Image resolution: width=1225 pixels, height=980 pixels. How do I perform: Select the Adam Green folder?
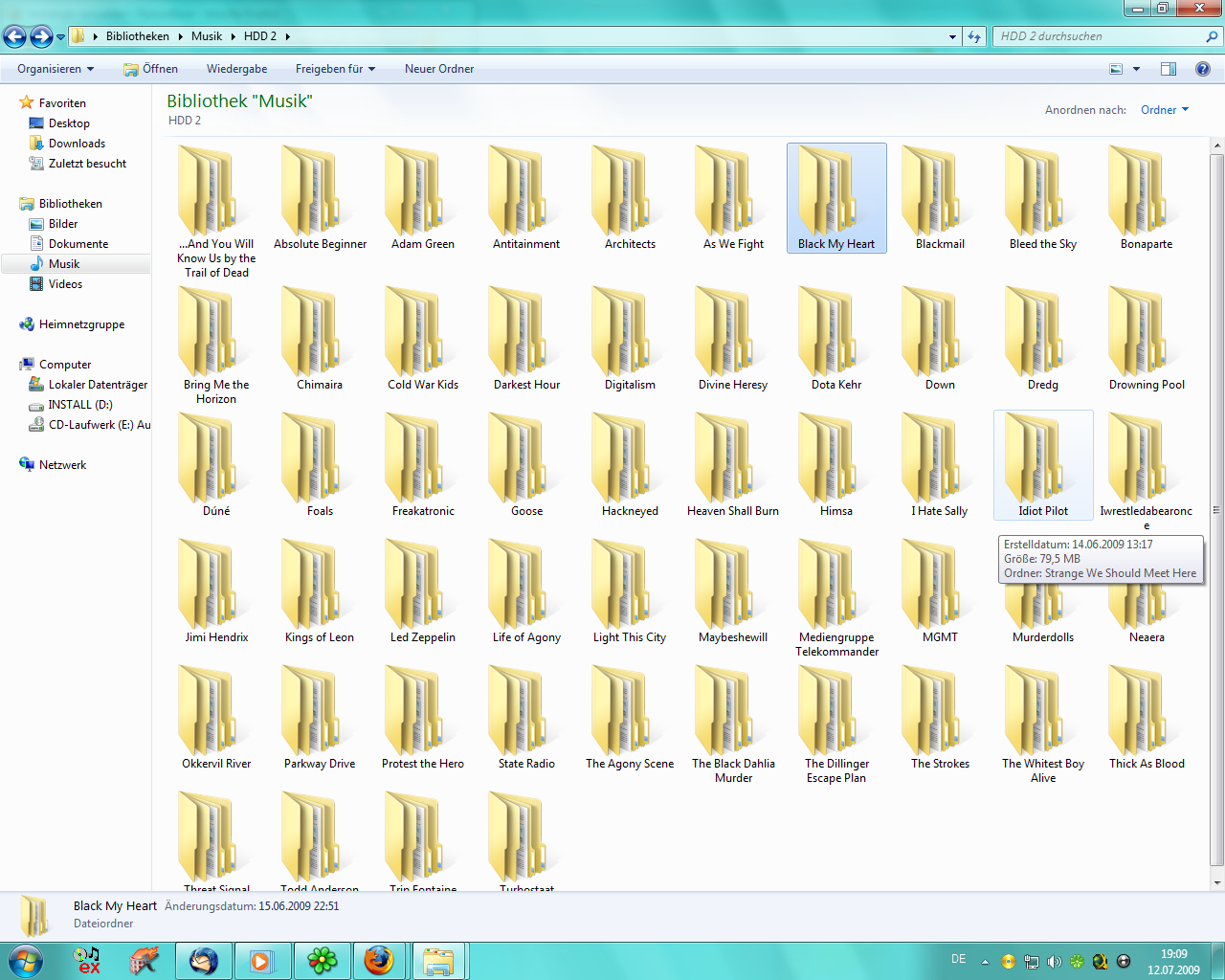coord(423,198)
